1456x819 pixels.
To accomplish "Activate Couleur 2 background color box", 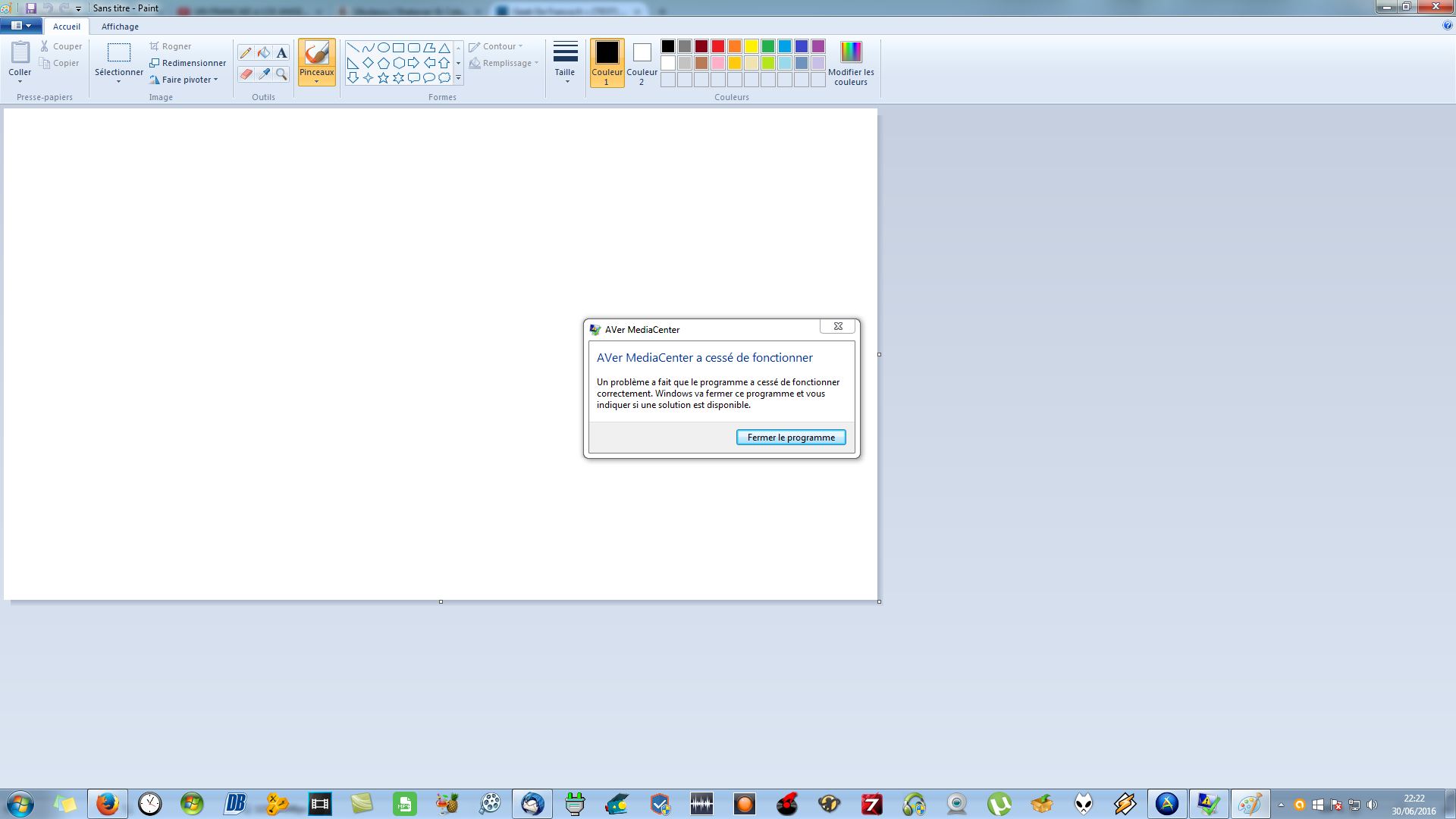I will point(642,63).
